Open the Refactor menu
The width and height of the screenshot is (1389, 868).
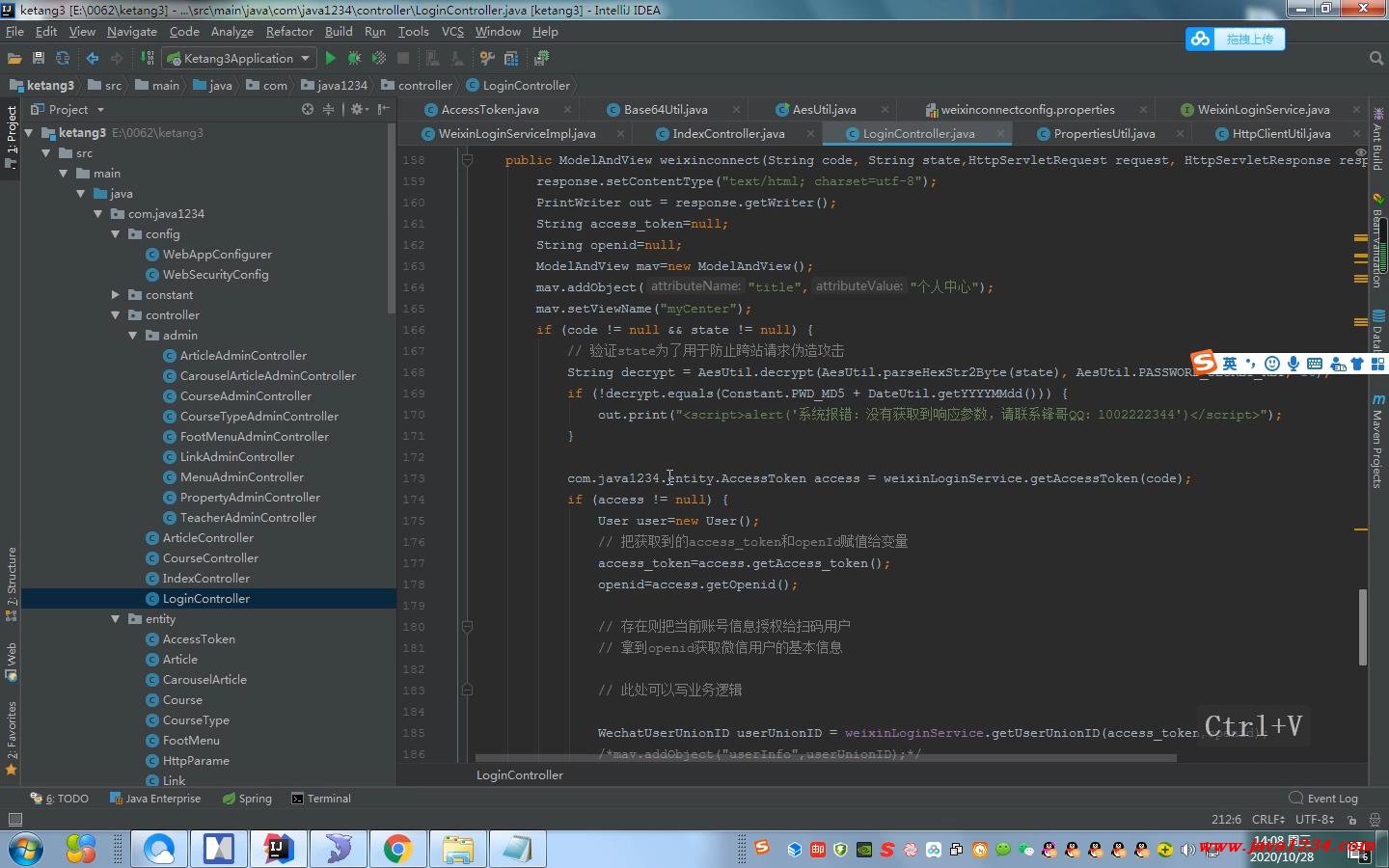click(x=289, y=32)
